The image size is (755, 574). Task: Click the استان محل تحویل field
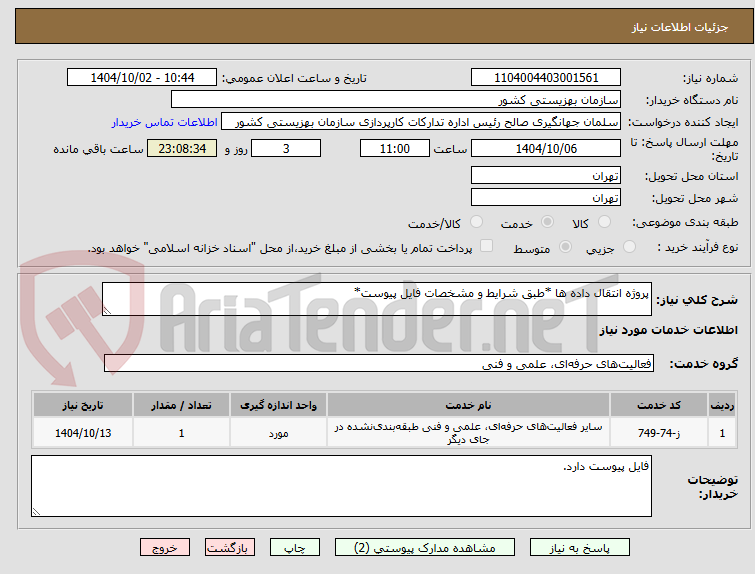546,175
